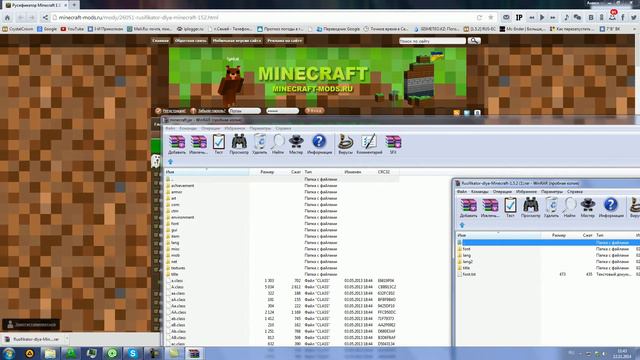Open Wizard (Мастер) in minecraft.jar window
The height and width of the screenshot is (360, 640).
296,144
